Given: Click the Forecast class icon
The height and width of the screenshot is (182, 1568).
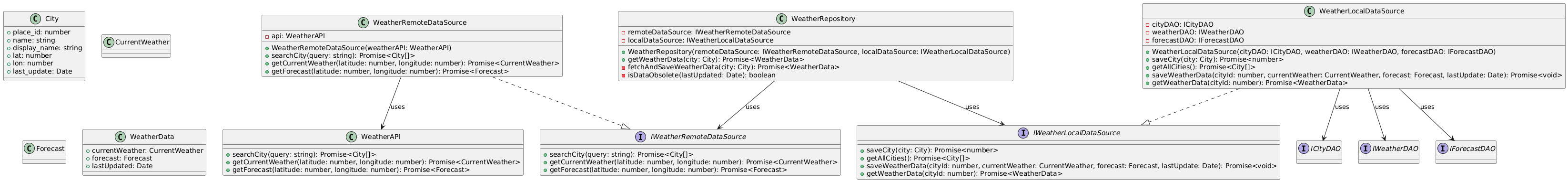Looking at the screenshot, I should click(29, 149).
